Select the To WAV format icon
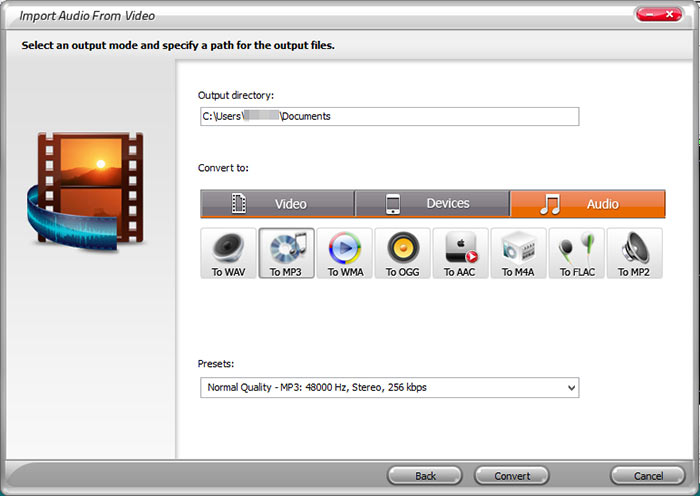The image size is (700, 496). pyautogui.click(x=229, y=253)
